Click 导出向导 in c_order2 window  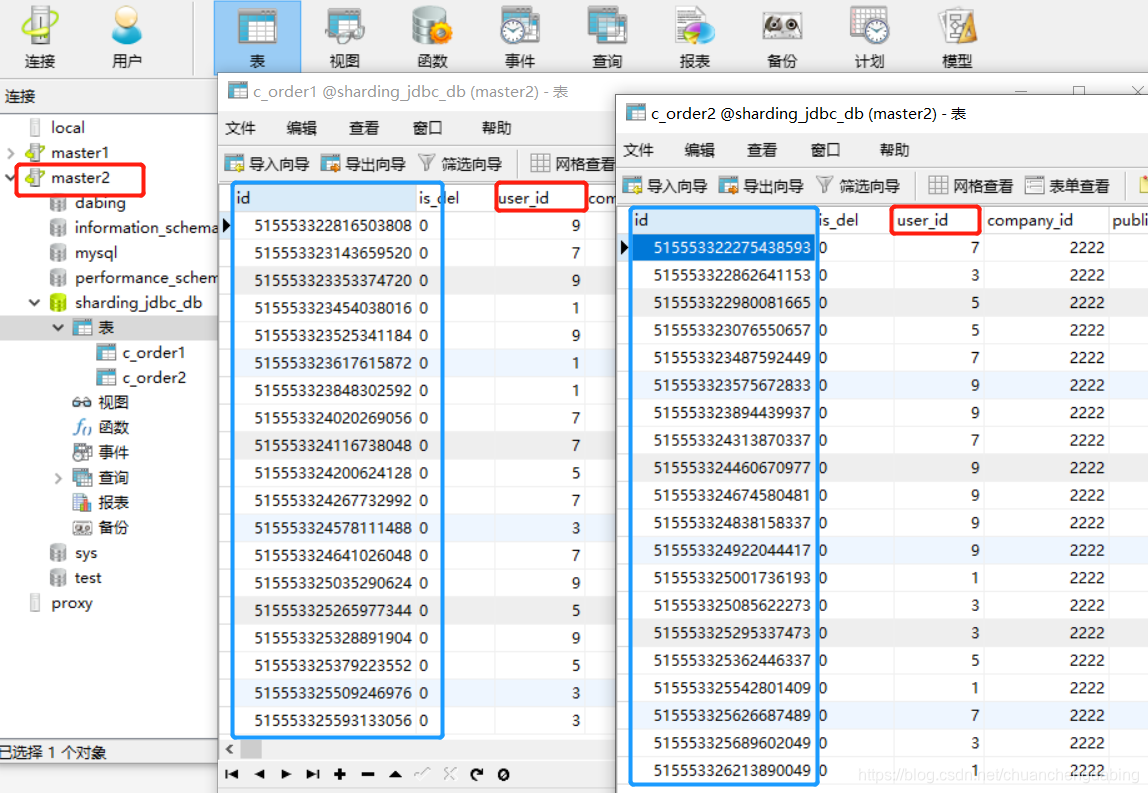pyautogui.click(x=761, y=185)
